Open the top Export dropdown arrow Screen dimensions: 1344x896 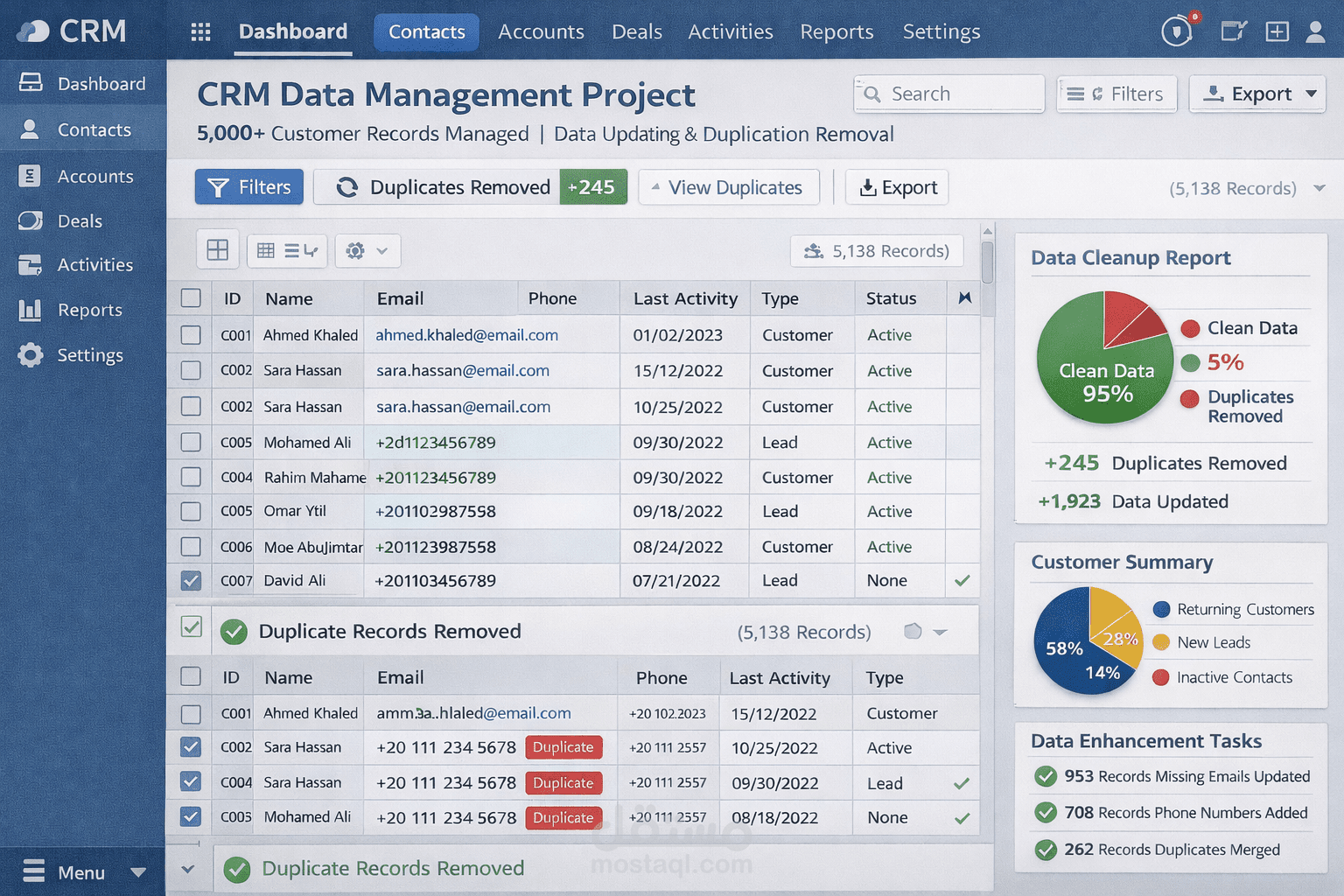click(1311, 94)
